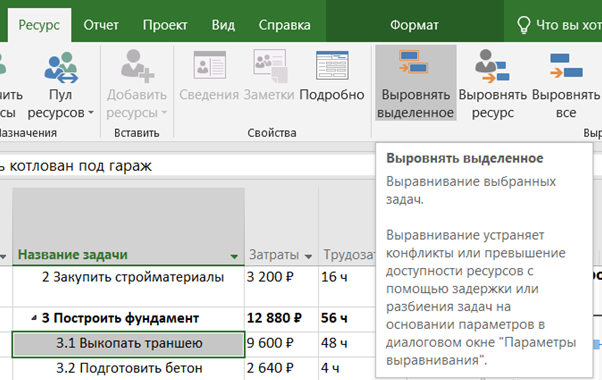Click the Заметки notes icon

point(269,75)
